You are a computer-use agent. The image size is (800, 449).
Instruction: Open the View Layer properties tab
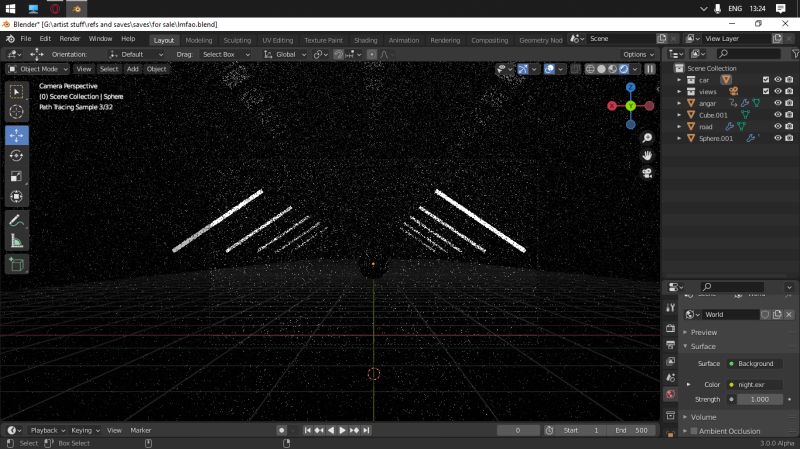tap(670, 361)
